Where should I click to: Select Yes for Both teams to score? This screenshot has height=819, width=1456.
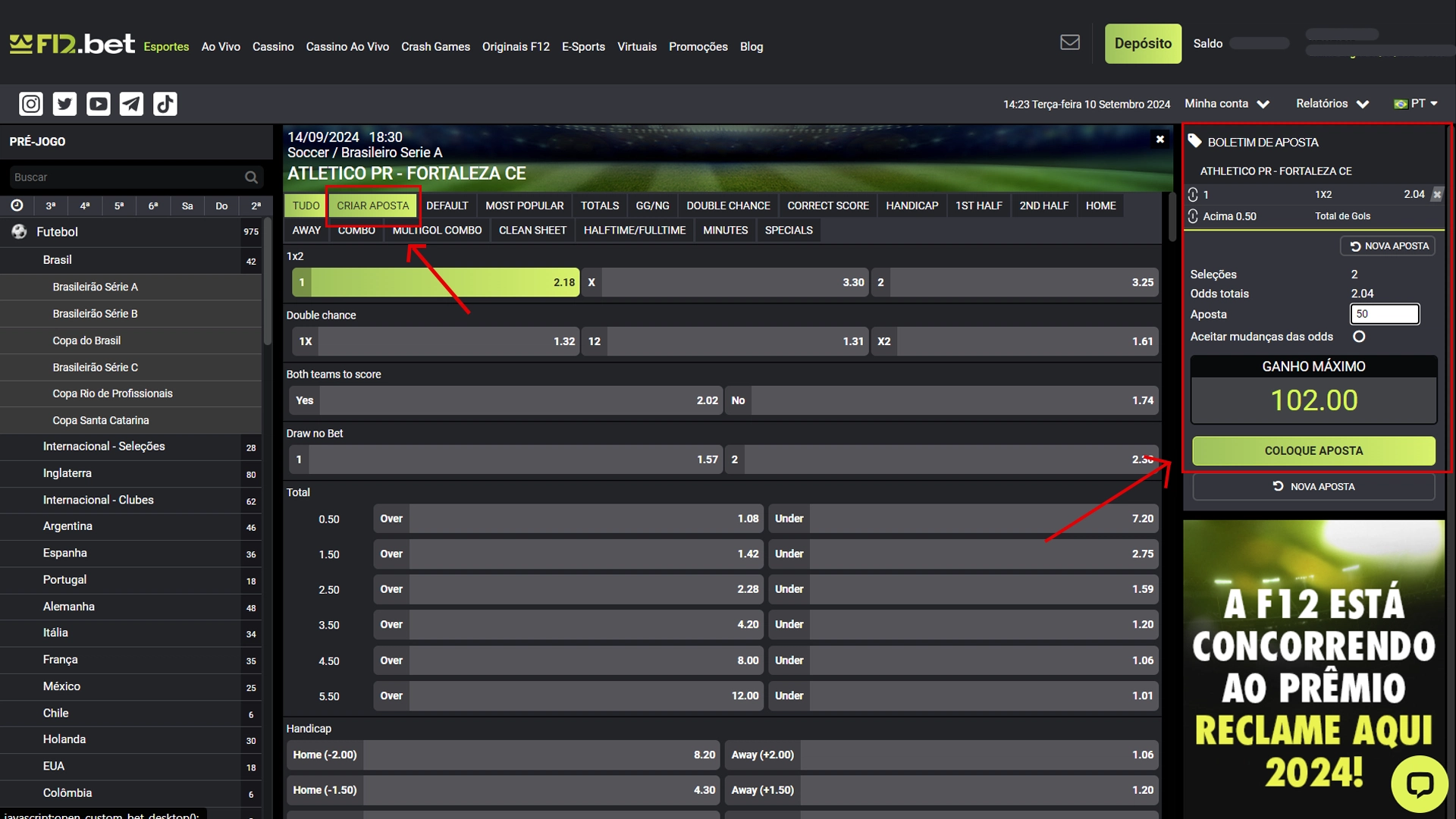tap(505, 400)
